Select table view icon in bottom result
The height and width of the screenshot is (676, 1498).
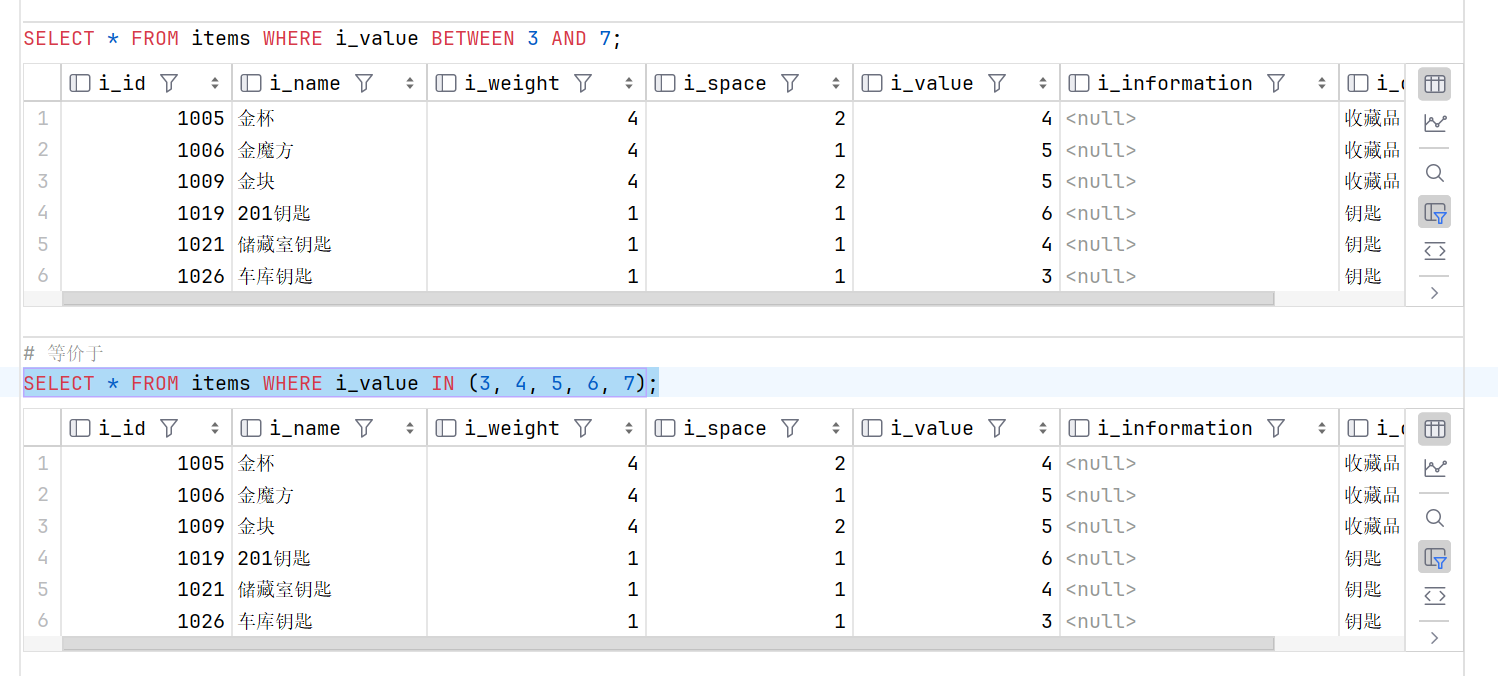point(1434,429)
